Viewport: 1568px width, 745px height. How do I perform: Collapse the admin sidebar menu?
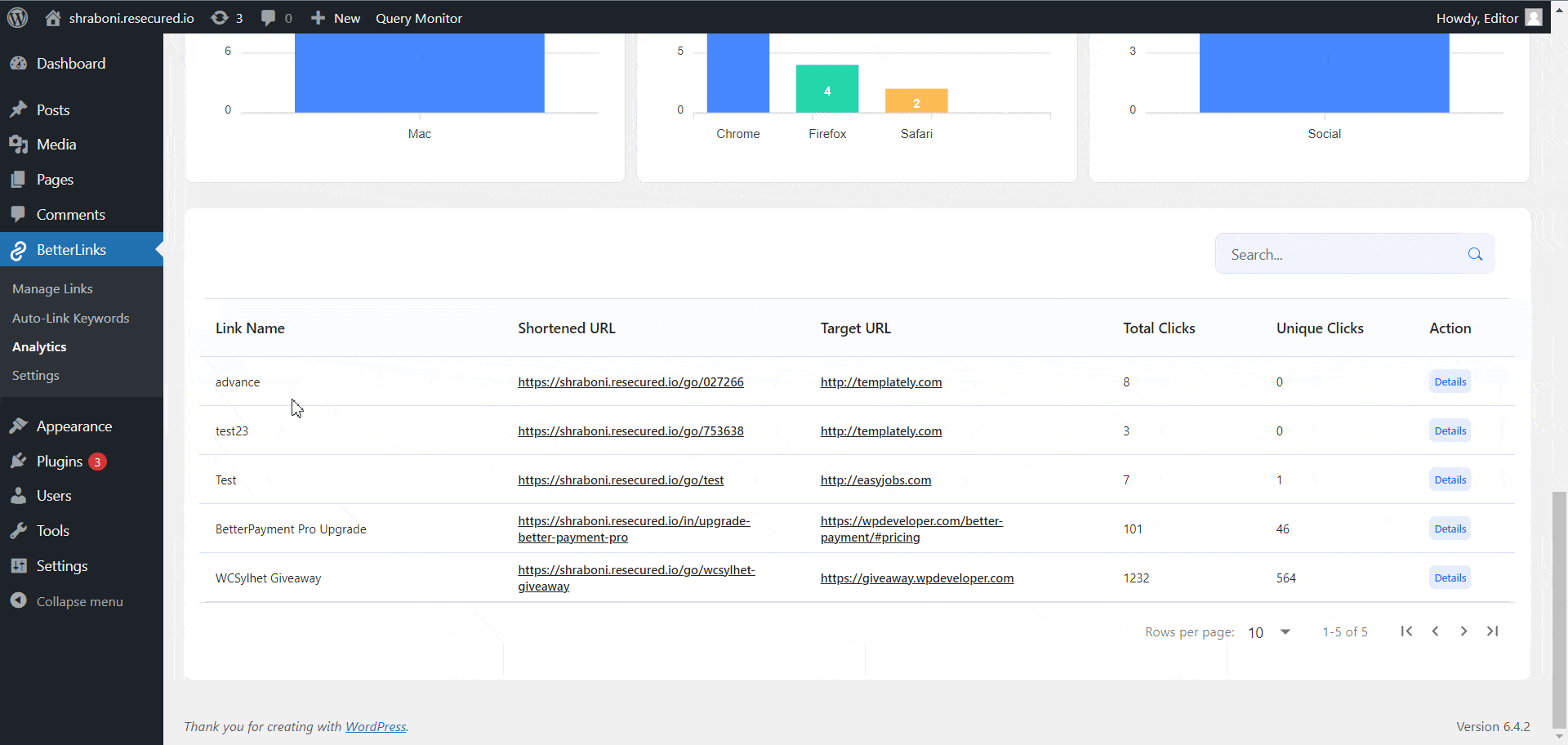point(78,601)
